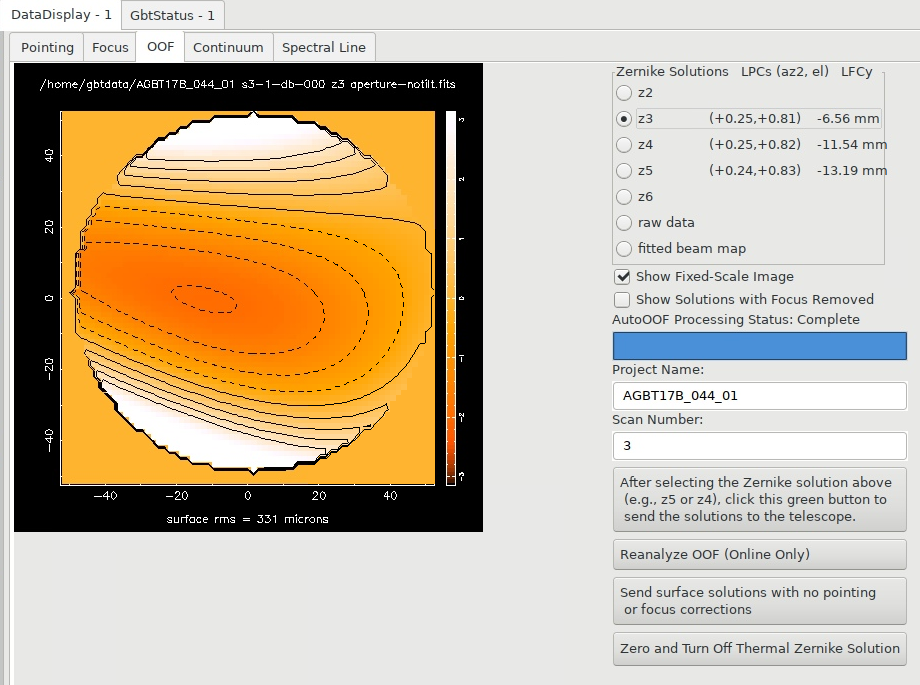This screenshot has height=685, width=920.
Task: Click the z4 LPCs value (+0.25,+0.82)
Action: 755,144
